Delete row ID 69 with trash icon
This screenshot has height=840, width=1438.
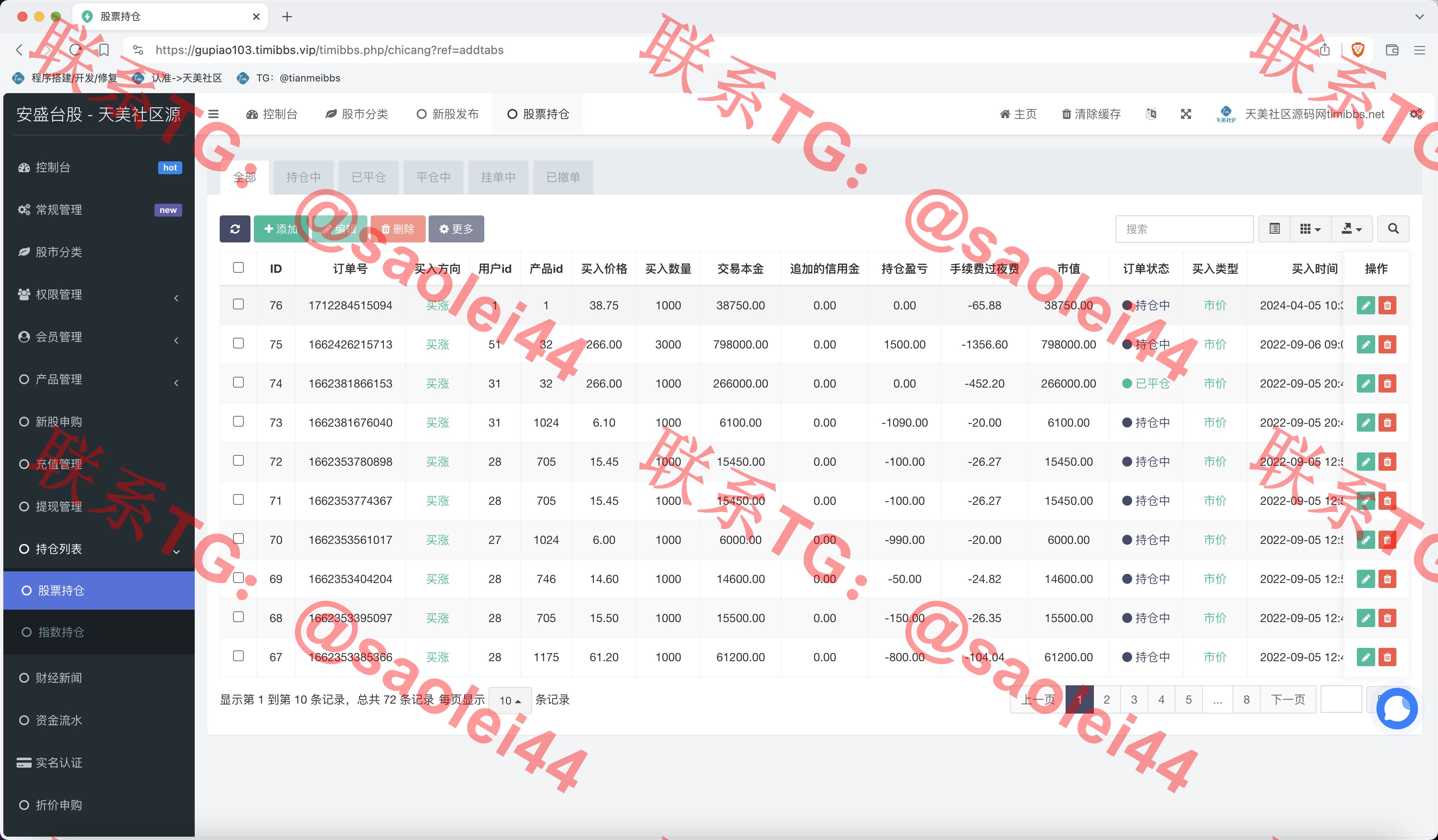[x=1387, y=579]
